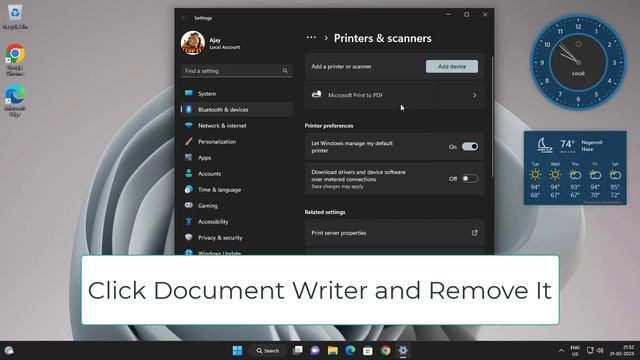The height and width of the screenshot is (360, 640).
Task: Click the network icon in system tray
Action: pyautogui.click(x=590, y=350)
